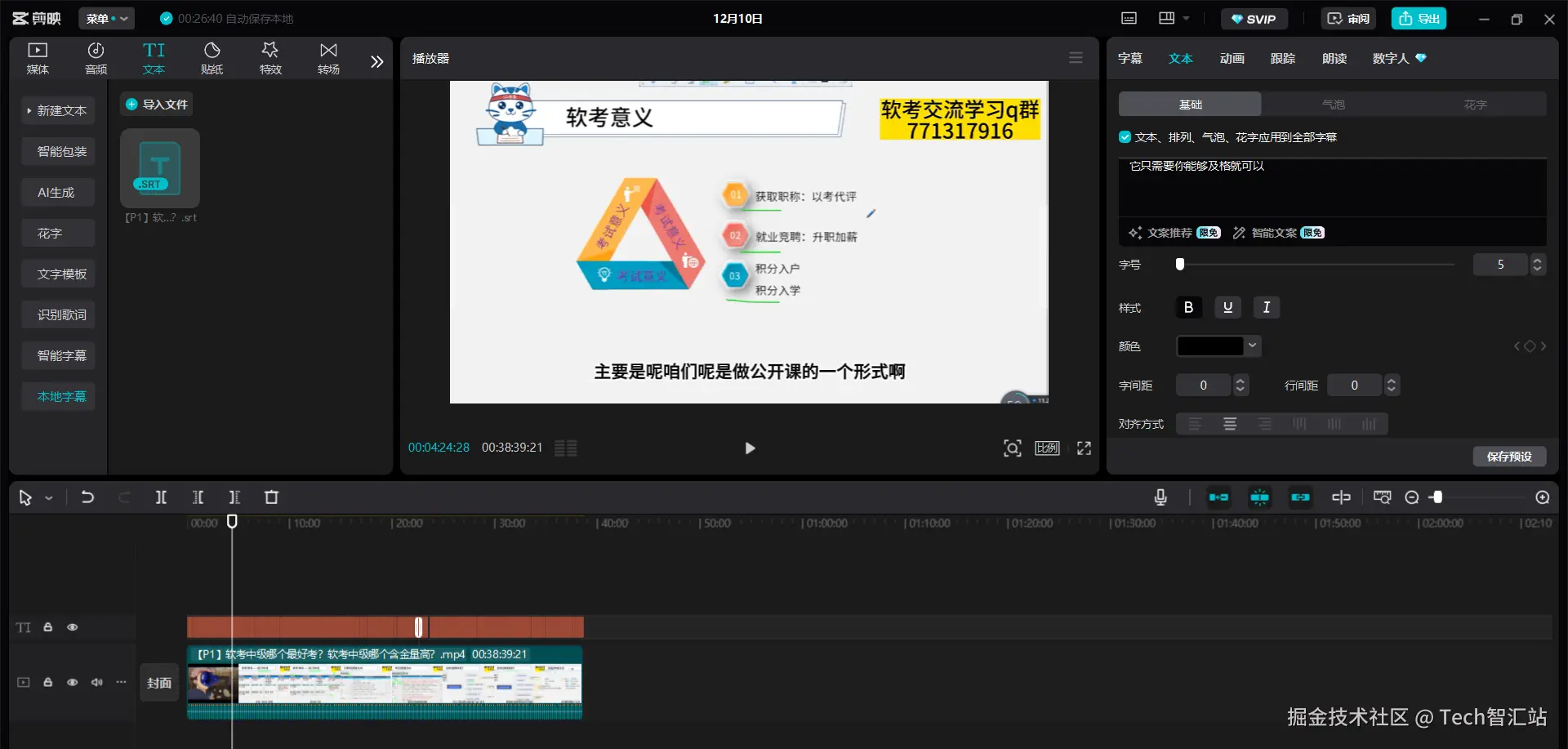Toggle bold text style
This screenshot has height=749, width=1568.
coord(1188,307)
